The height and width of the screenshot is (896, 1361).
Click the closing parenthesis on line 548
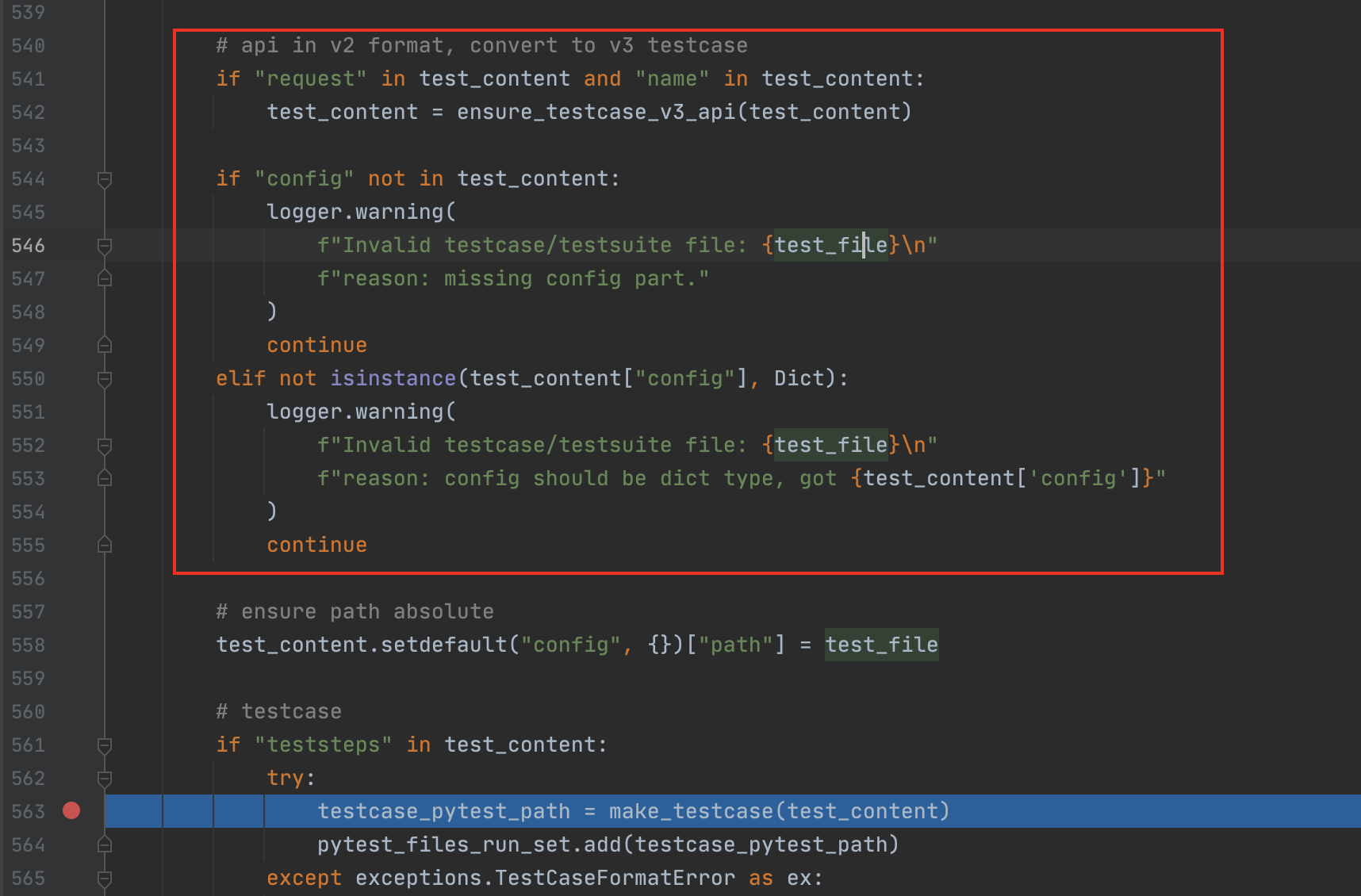272,312
